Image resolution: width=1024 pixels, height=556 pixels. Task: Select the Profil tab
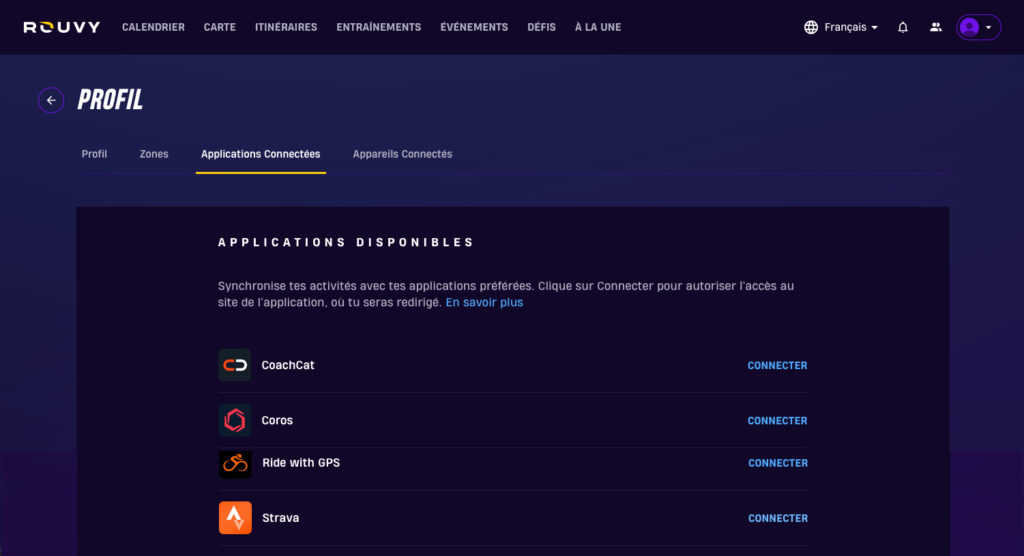coord(94,154)
